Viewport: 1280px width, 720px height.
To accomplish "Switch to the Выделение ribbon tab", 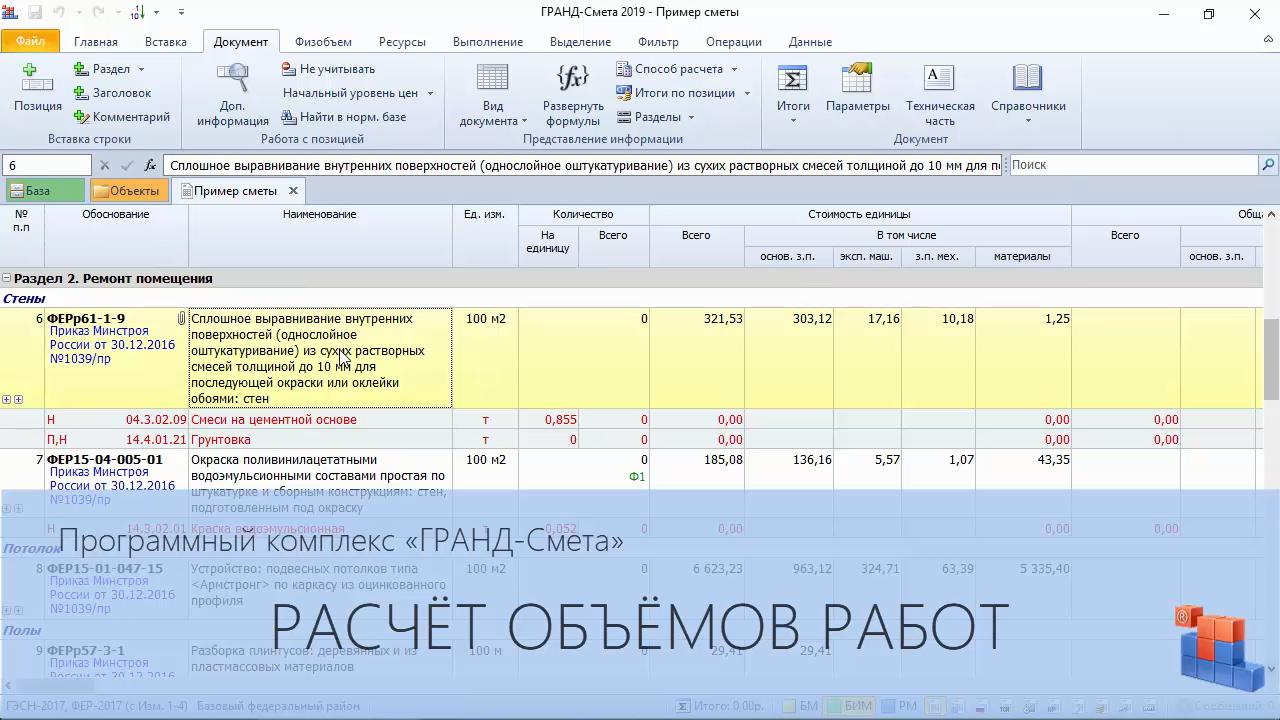I will tap(580, 42).
